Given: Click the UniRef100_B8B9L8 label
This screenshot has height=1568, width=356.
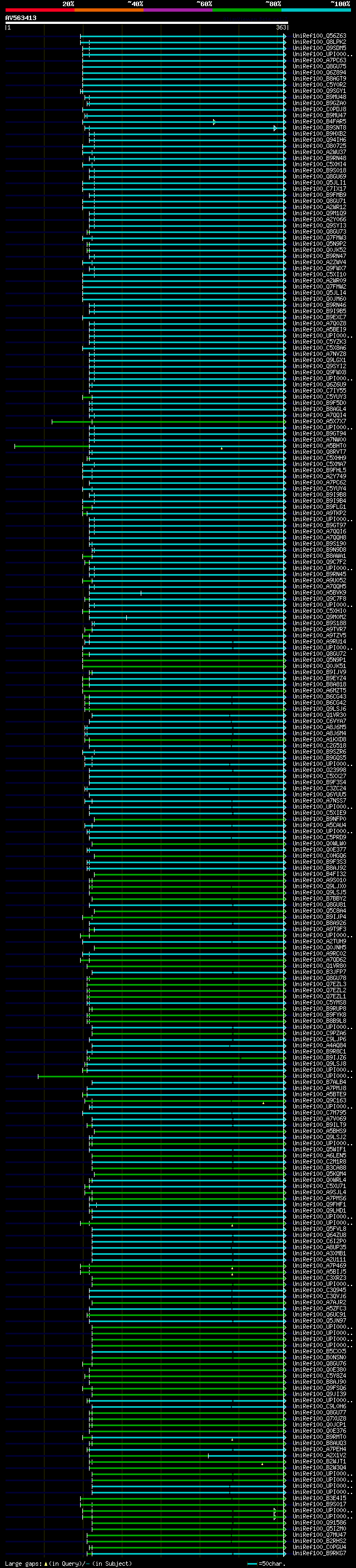Looking at the screenshot, I should (x=319, y=1021).
